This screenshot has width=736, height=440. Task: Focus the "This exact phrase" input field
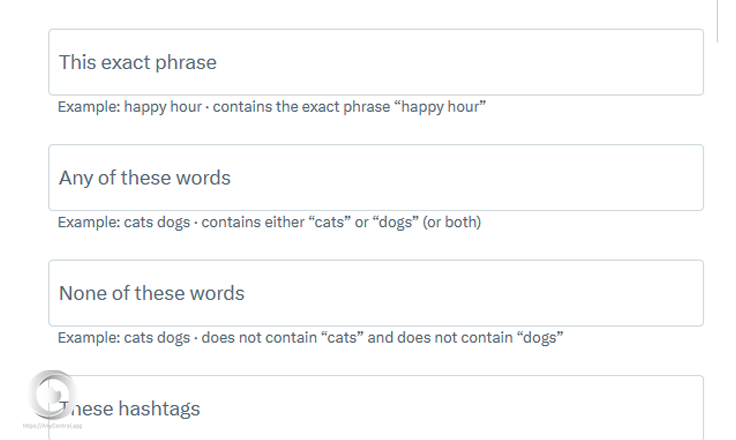point(450,62)
